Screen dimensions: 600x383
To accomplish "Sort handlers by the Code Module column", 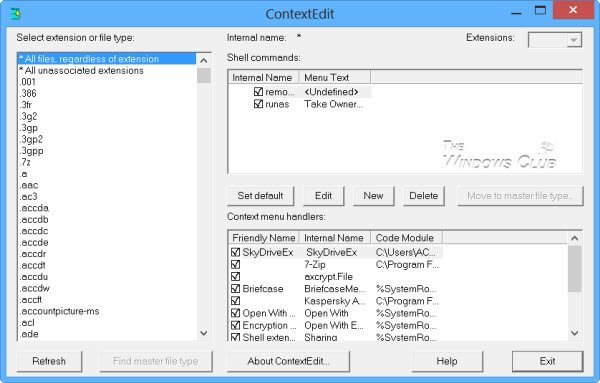I will click(x=406, y=238).
